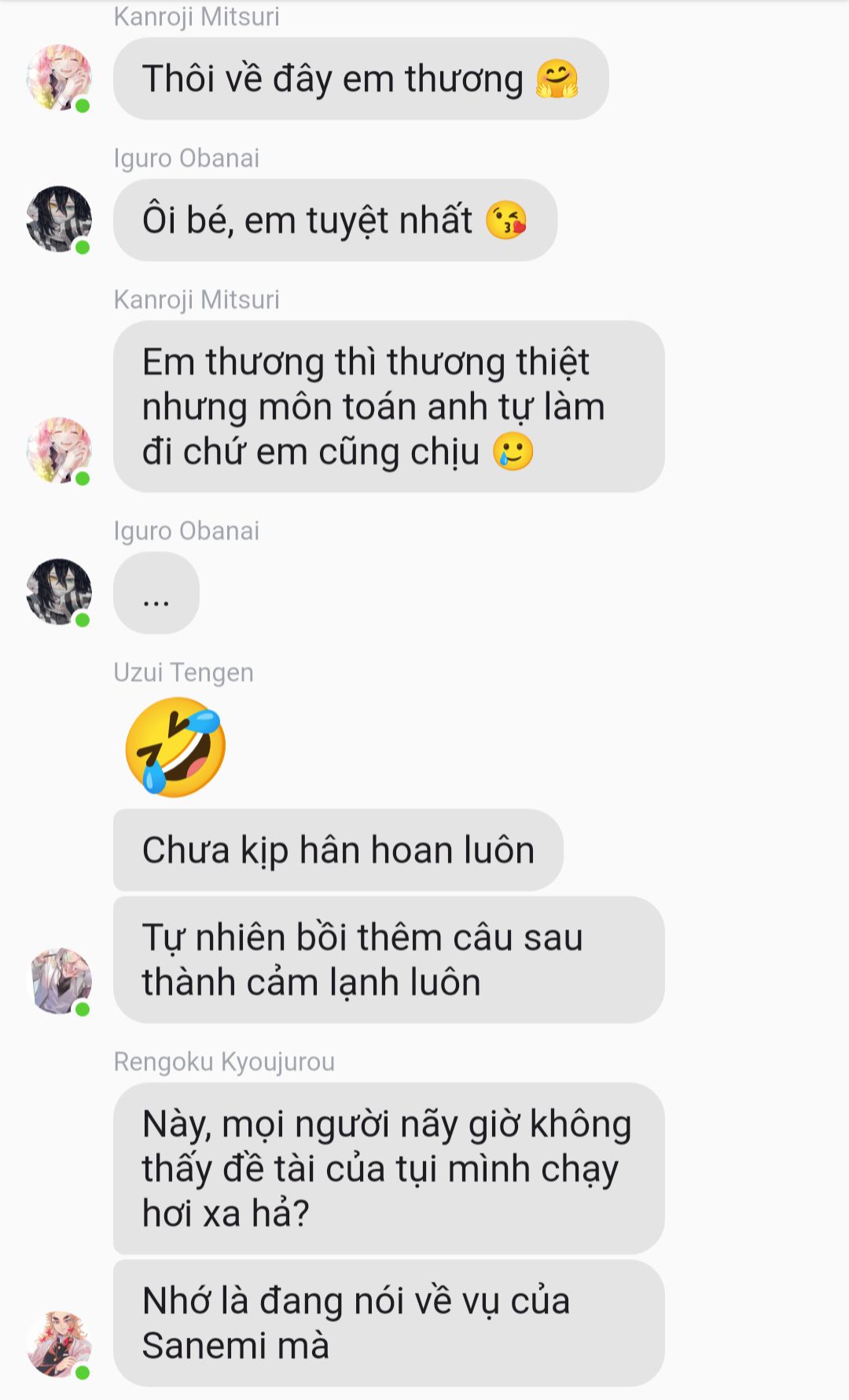Tap the '...' message bubble from Iguro

point(156,593)
